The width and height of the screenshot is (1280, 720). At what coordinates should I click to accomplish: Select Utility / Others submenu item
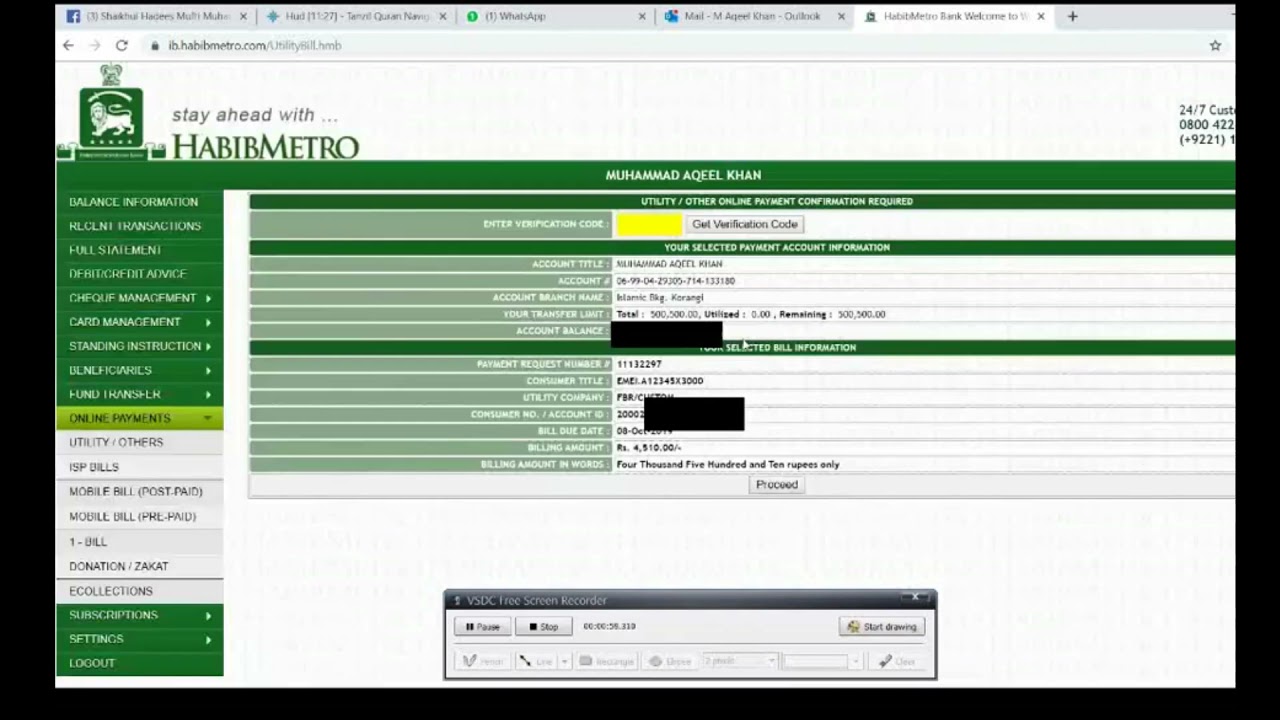coord(139,442)
